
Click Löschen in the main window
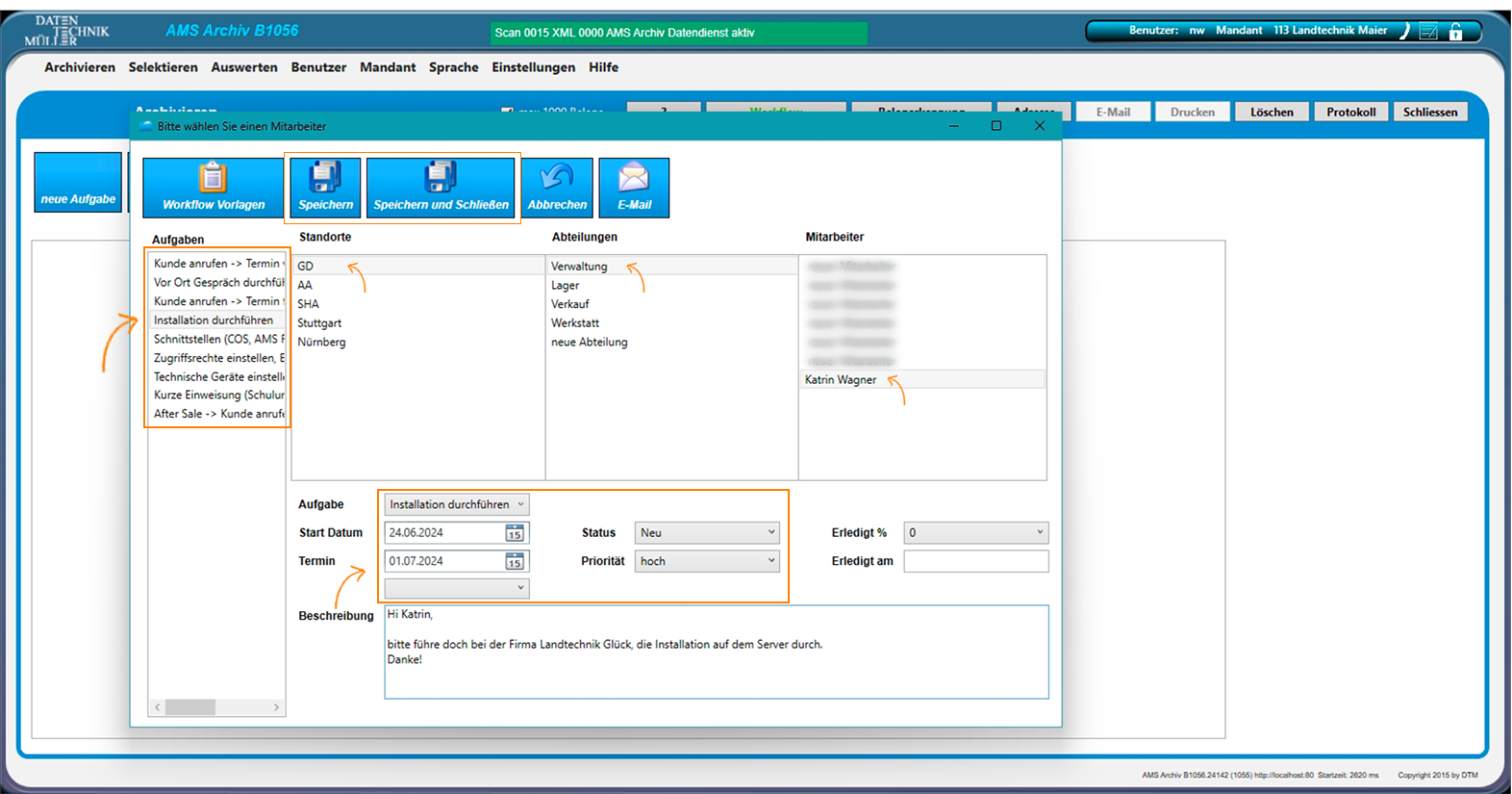pos(1272,113)
